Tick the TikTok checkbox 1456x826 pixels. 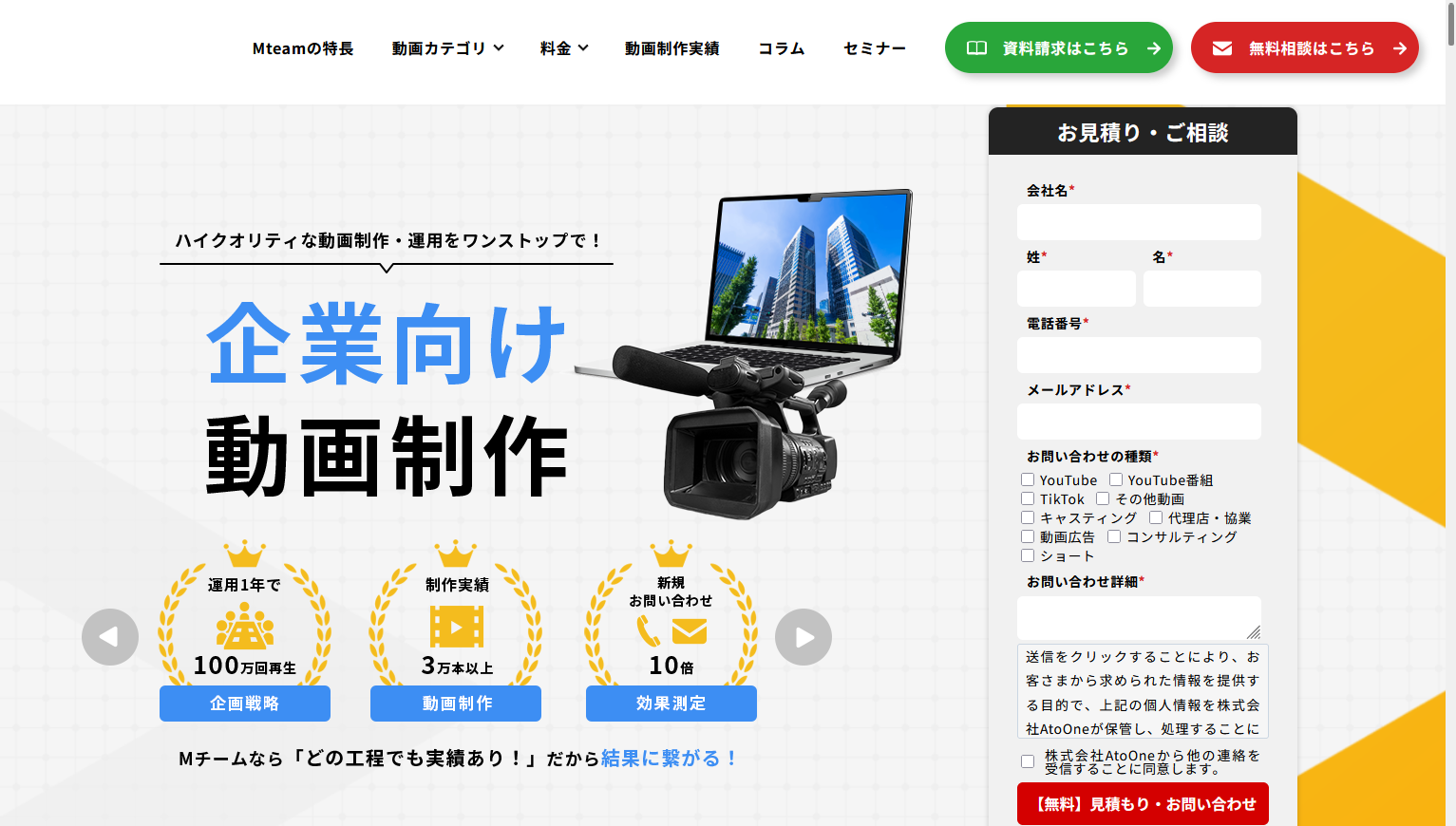(1028, 499)
